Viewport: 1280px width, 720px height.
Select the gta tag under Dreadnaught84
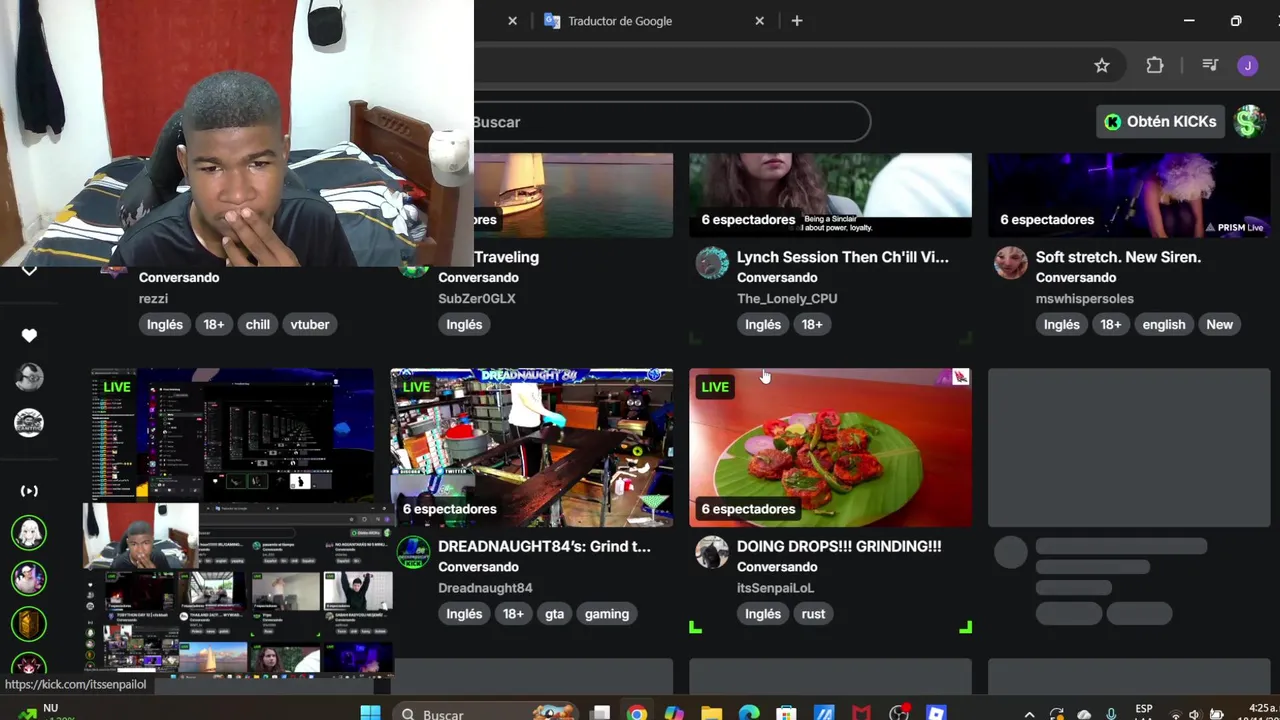[x=555, y=614]
